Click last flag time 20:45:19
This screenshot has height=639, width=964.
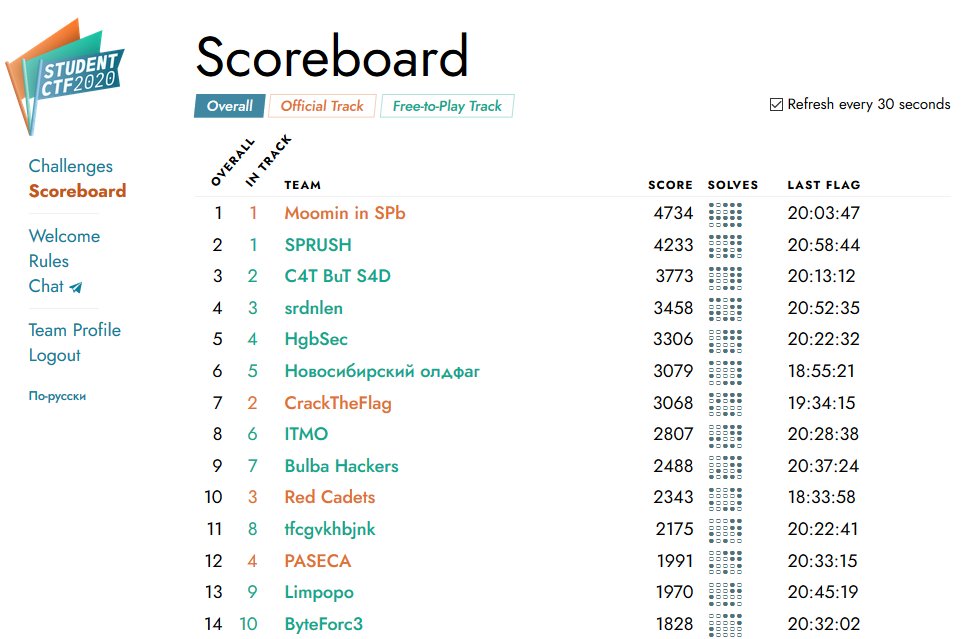(x=823, y=592)
